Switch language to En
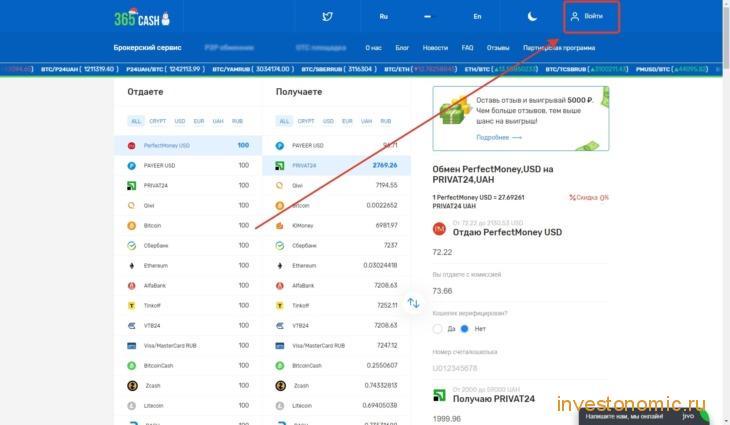730x425 pixels. [477, 16]
